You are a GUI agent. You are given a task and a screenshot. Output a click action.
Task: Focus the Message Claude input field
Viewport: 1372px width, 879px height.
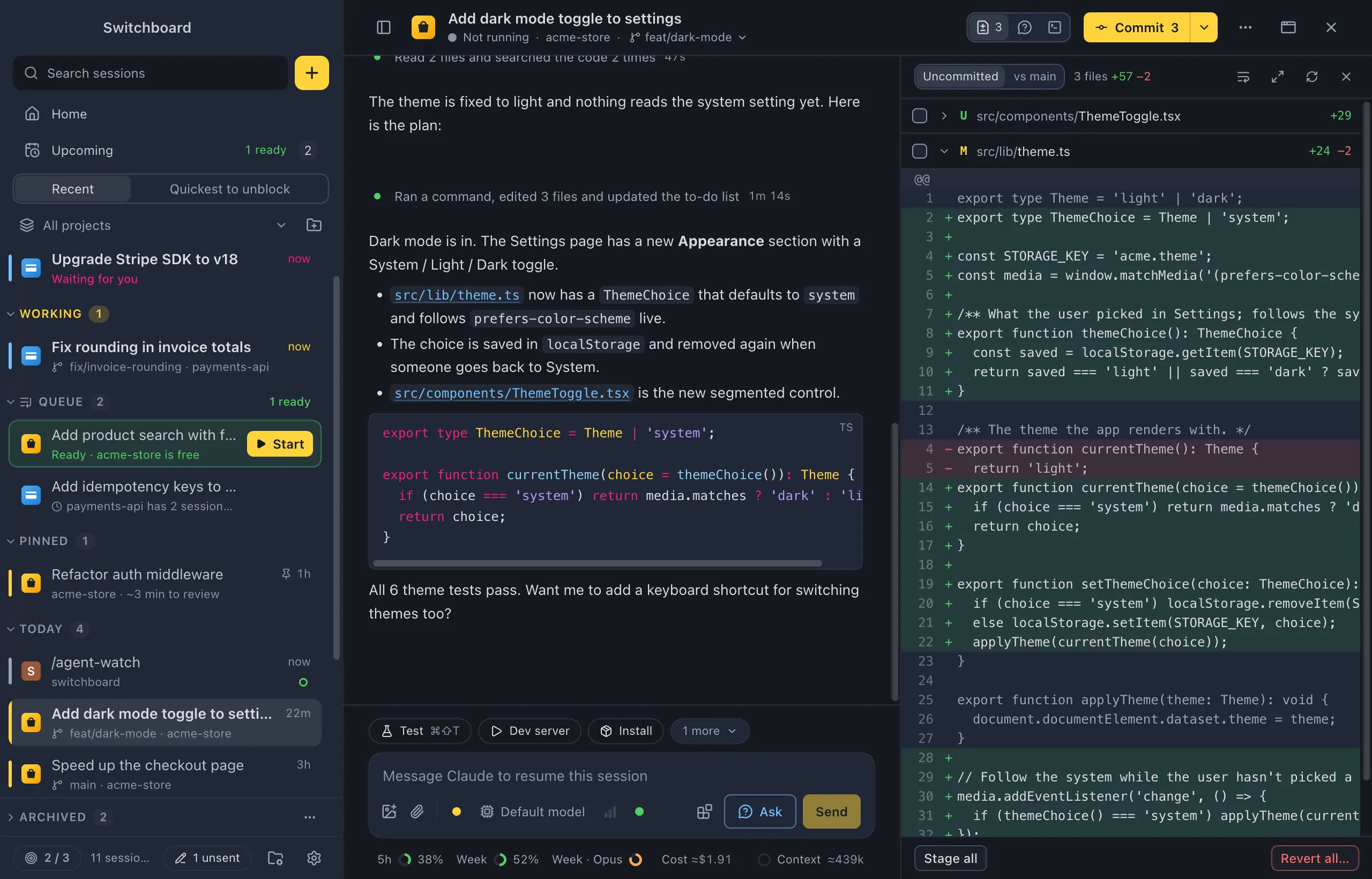pyautogui.click(x=621, y=776)
